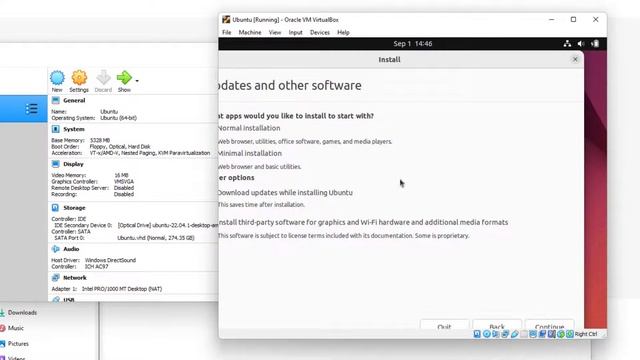This screenshot has width=640, height=360.
Task: Click the Right Ctrl host key label
Action: (586, 334)
